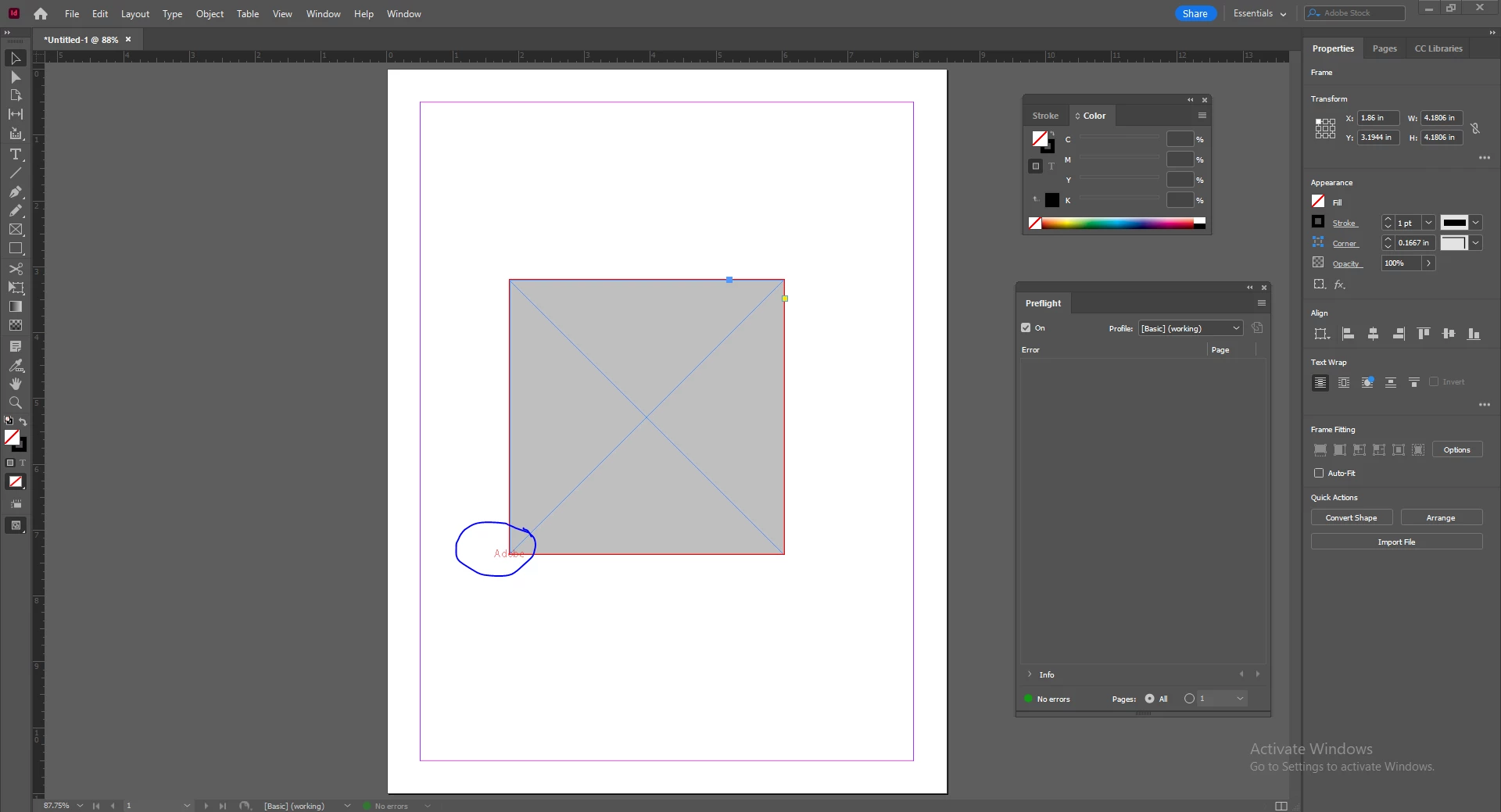Image resolution: width=1501 pixels, height=812 pixels.
Task: Select the Selection tool arrow
Action: click(x=16, y=59)
